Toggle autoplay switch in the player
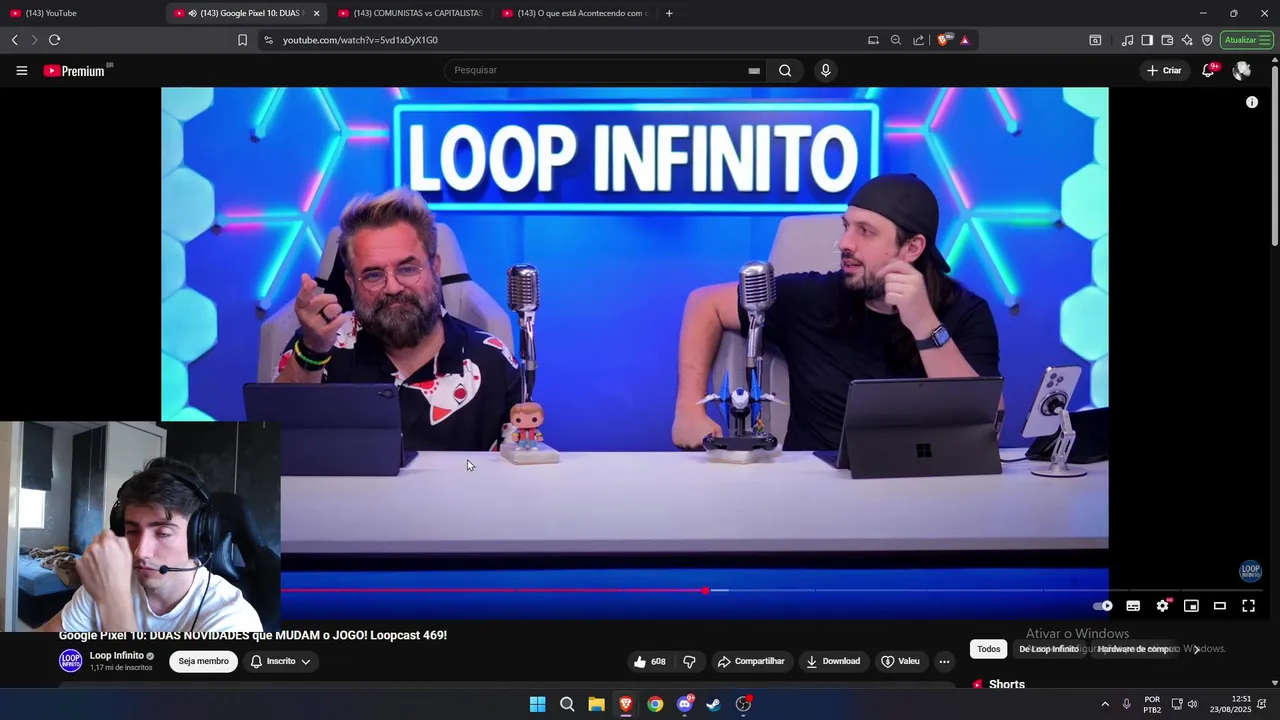 click(1103, 606)
